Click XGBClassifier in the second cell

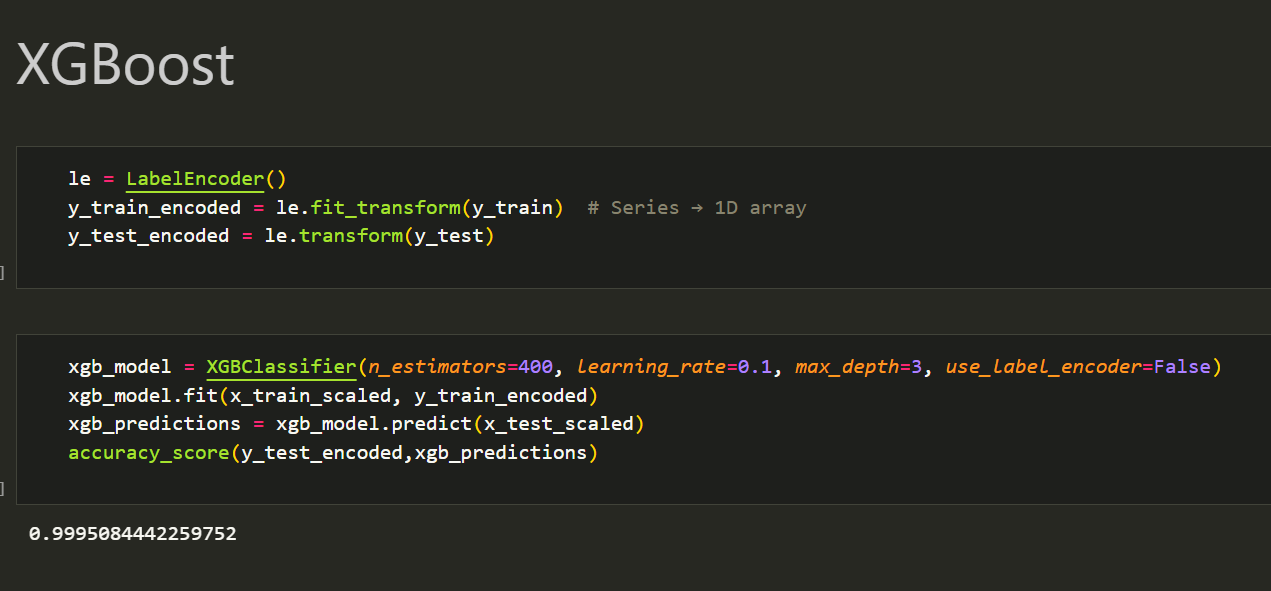click(x=281, y=367)
